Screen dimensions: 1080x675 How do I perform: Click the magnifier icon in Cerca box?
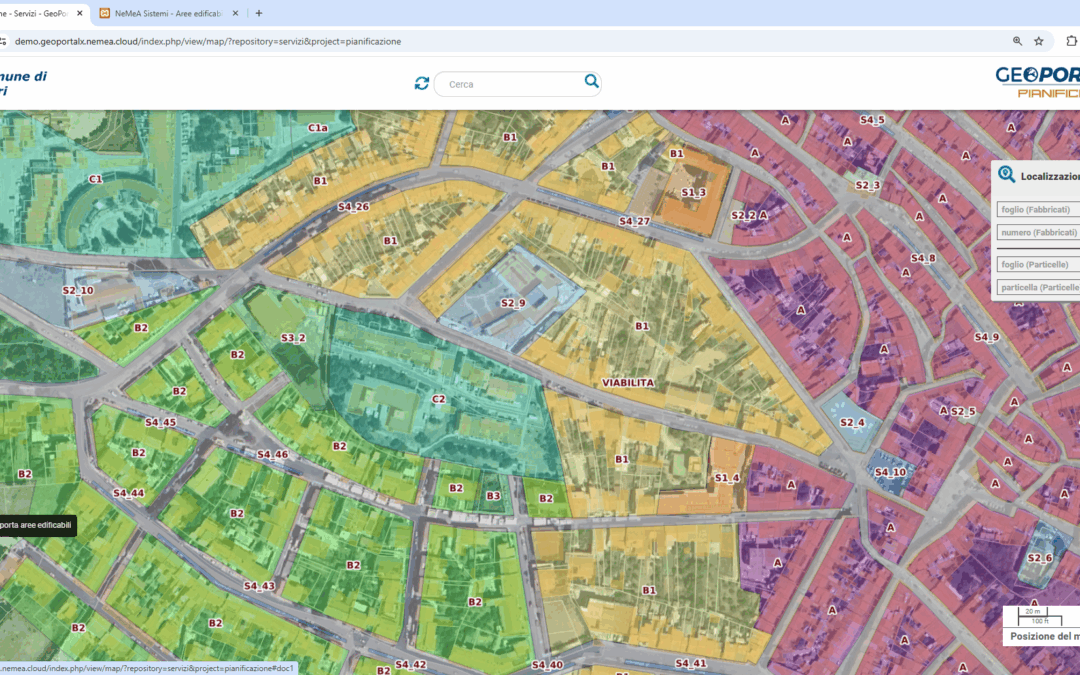[591, 82]
